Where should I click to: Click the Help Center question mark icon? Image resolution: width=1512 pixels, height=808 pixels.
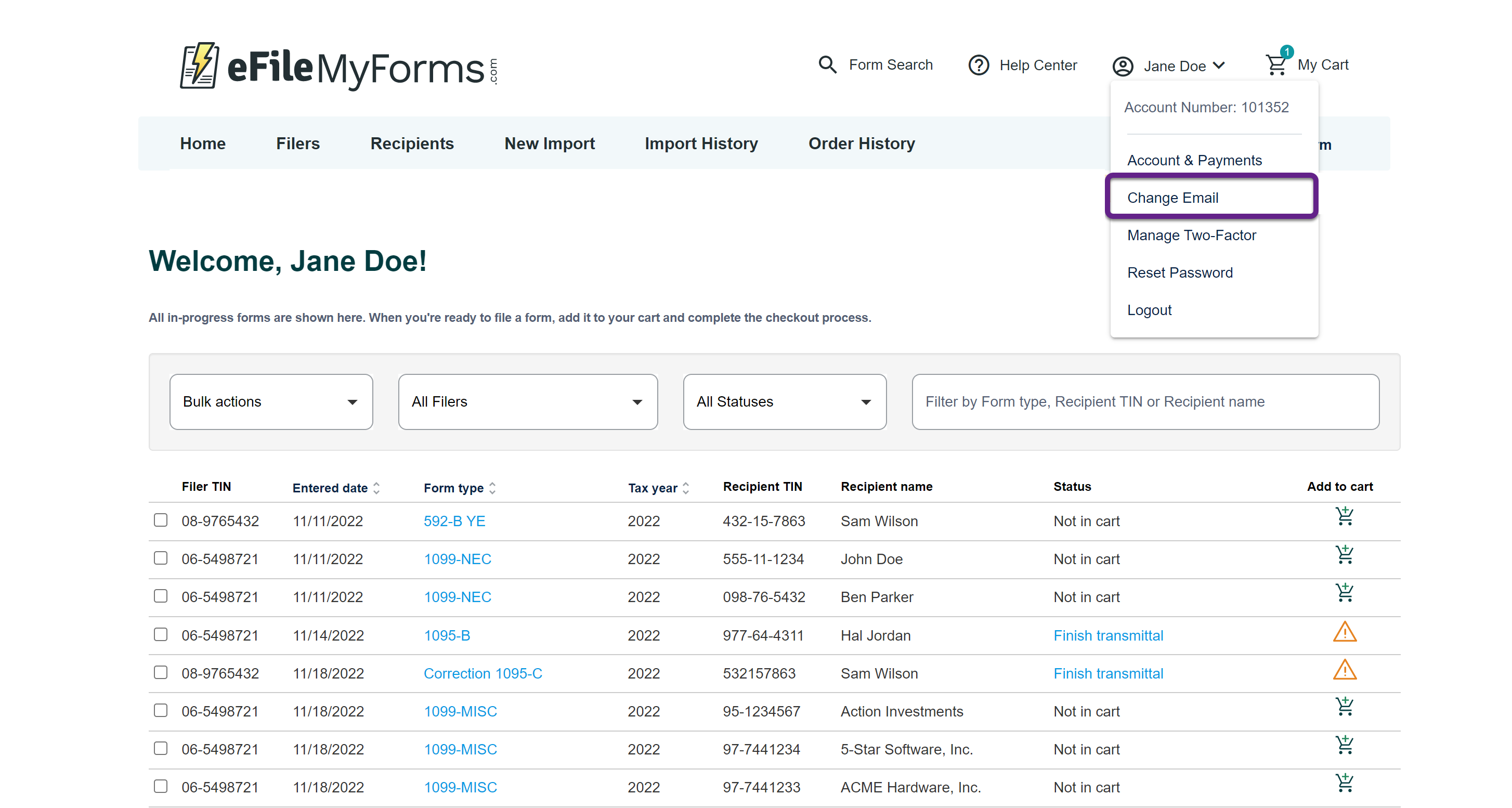(x=979, y=65)
